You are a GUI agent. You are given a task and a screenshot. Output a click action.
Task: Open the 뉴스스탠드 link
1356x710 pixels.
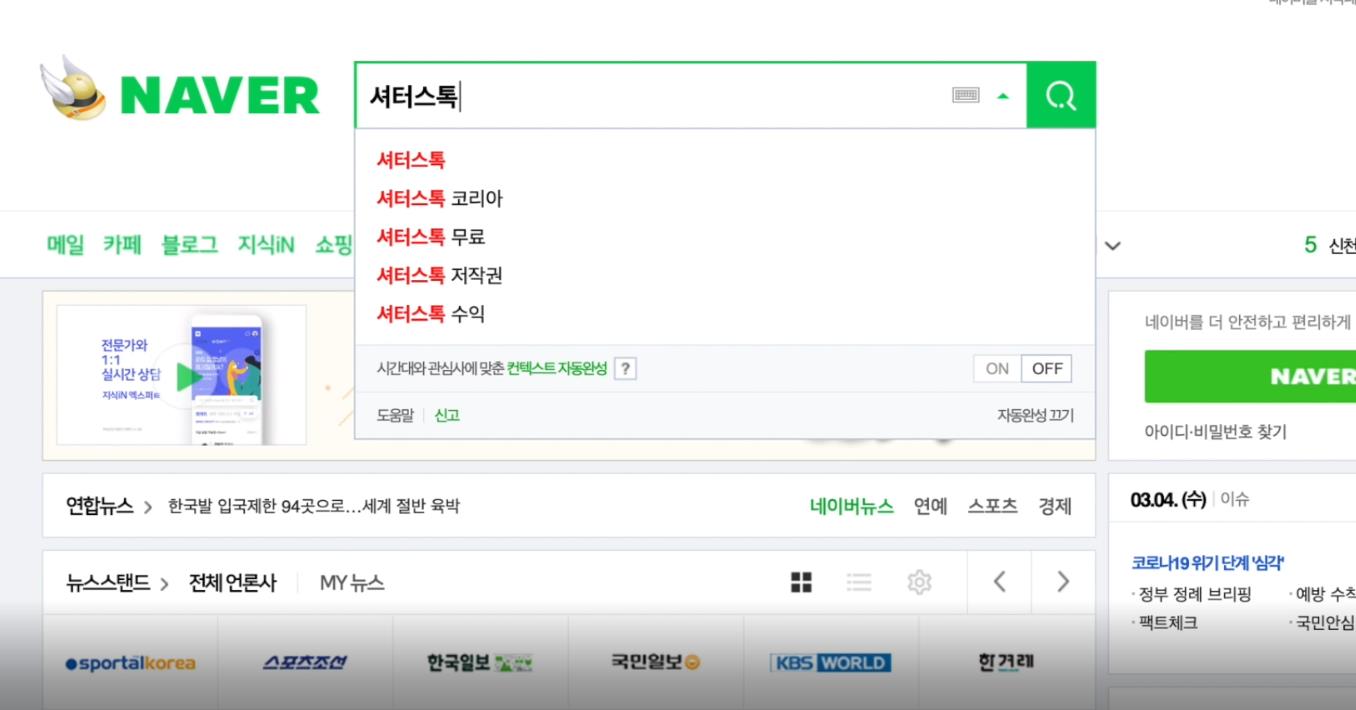(108, 583)
